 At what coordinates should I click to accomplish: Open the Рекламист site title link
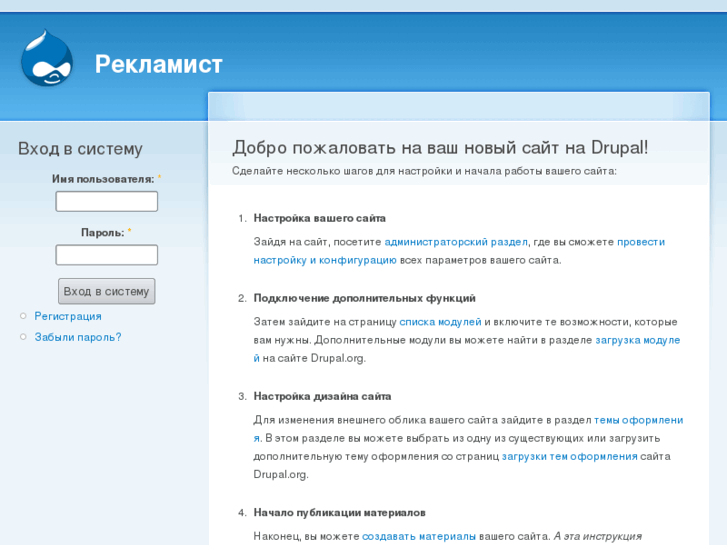[x=159, y=64]
